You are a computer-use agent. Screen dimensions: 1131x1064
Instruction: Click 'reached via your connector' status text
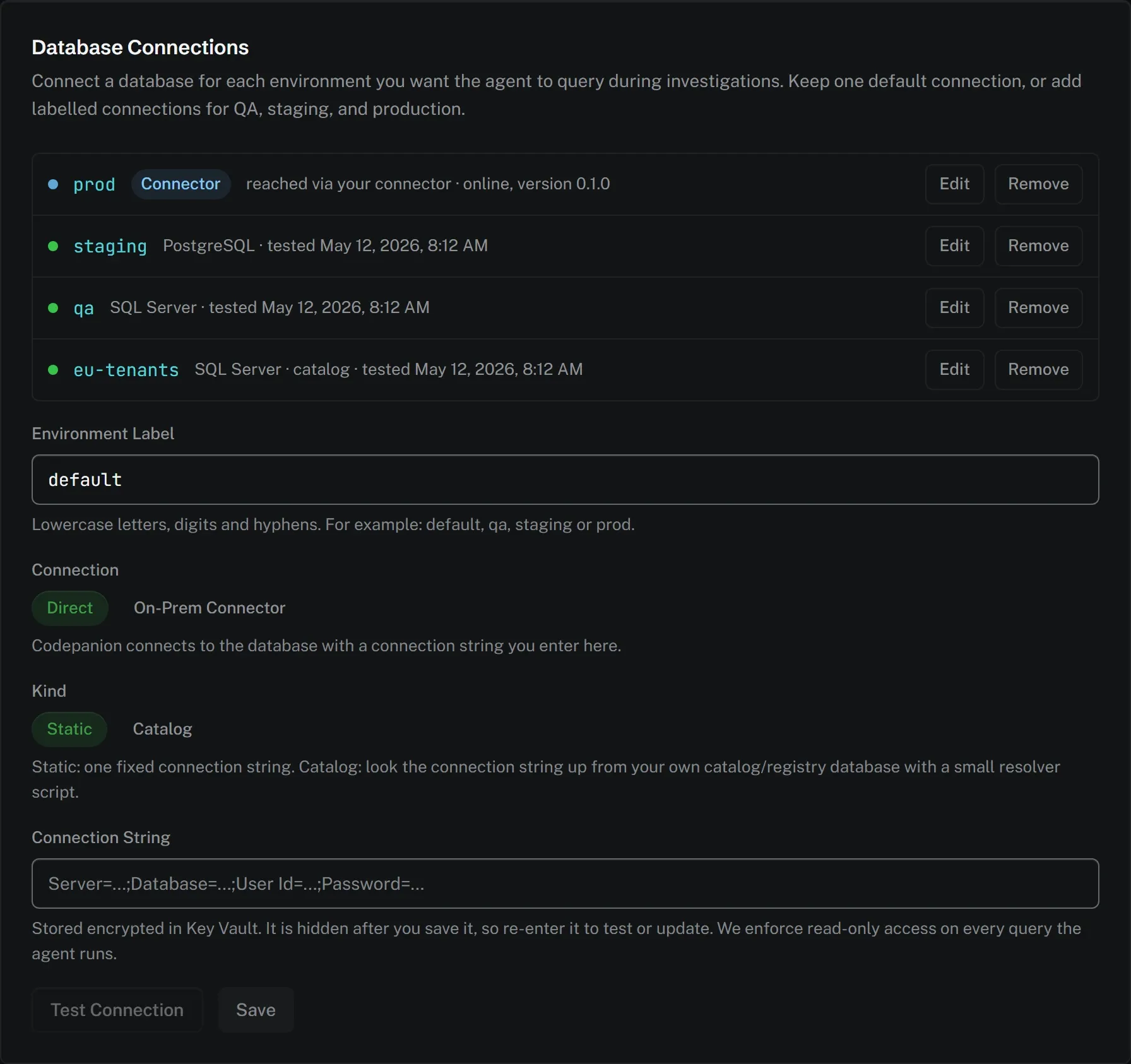click(348, 184)
